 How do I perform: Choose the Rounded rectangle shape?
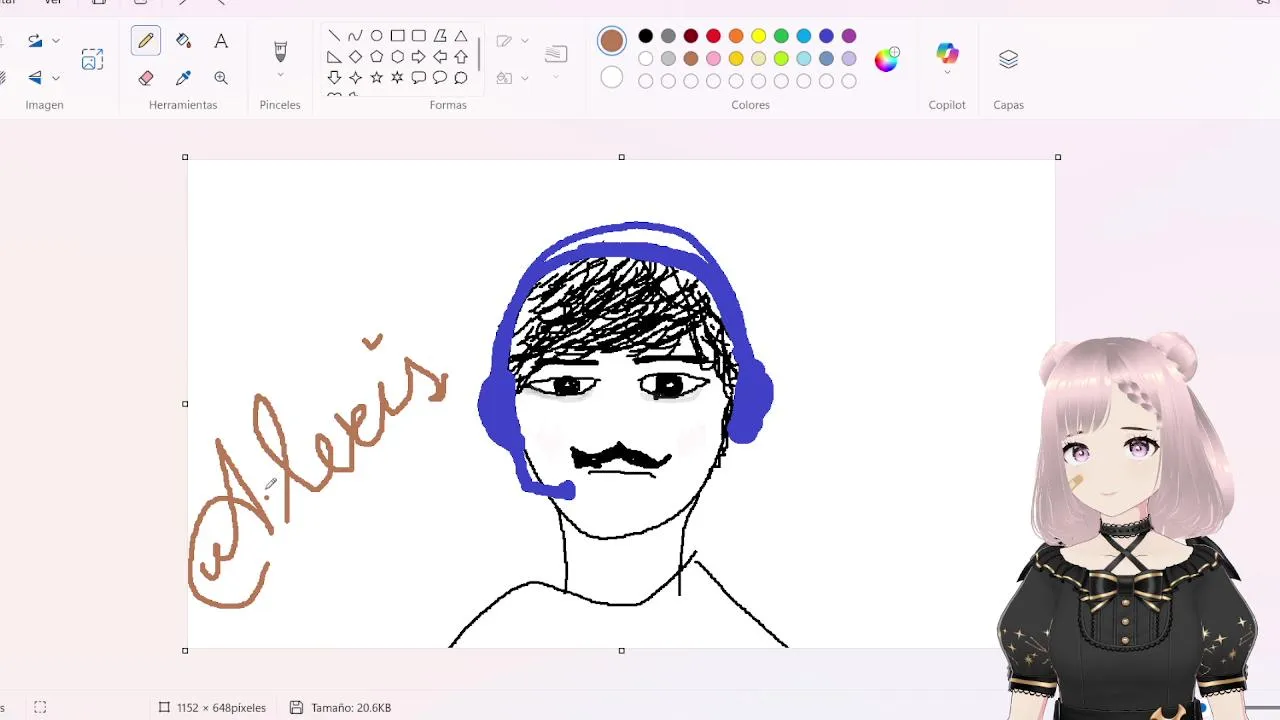click(x=419, y=36)
